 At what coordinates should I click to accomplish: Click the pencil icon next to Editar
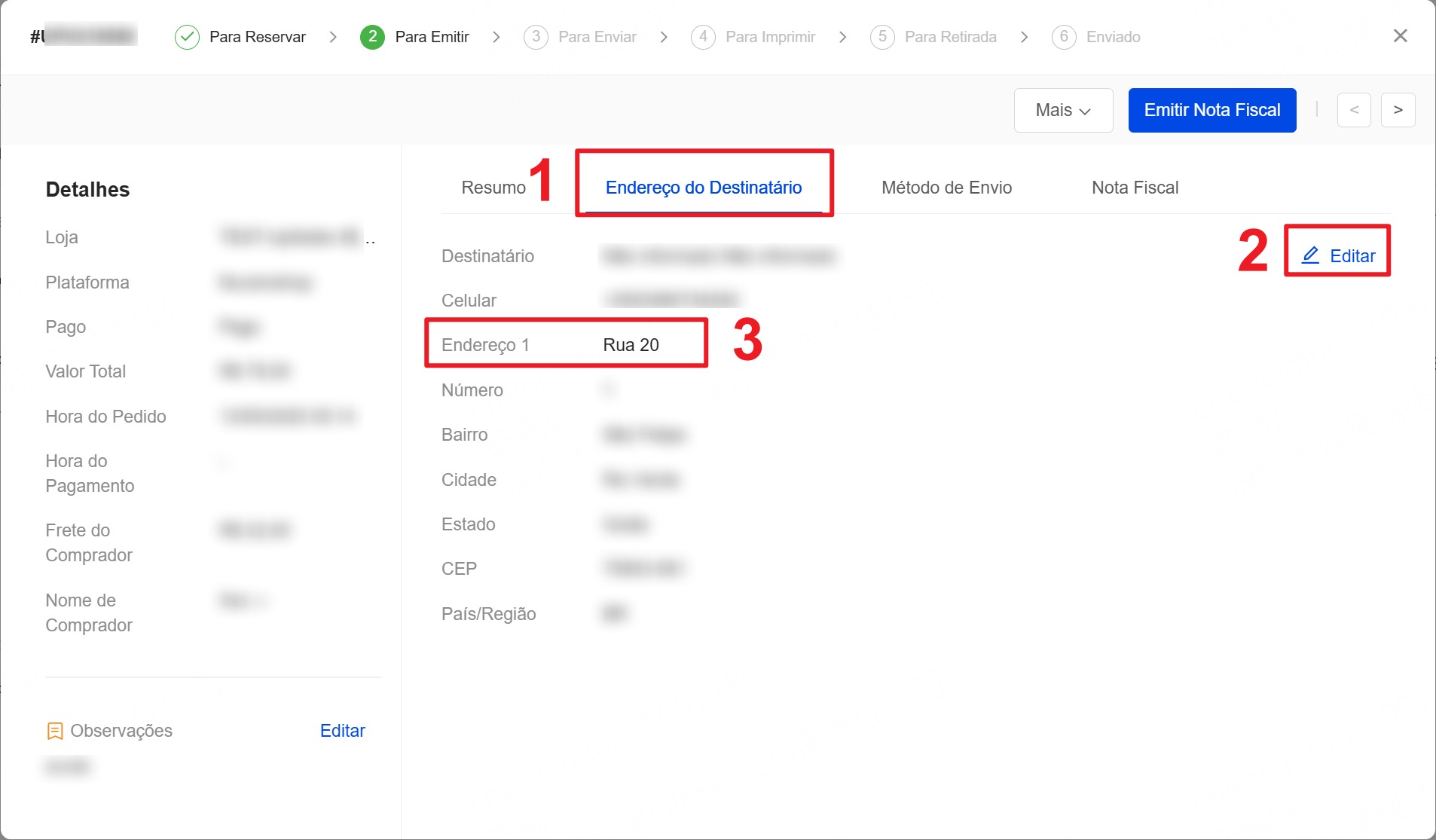pos(1311,255)
